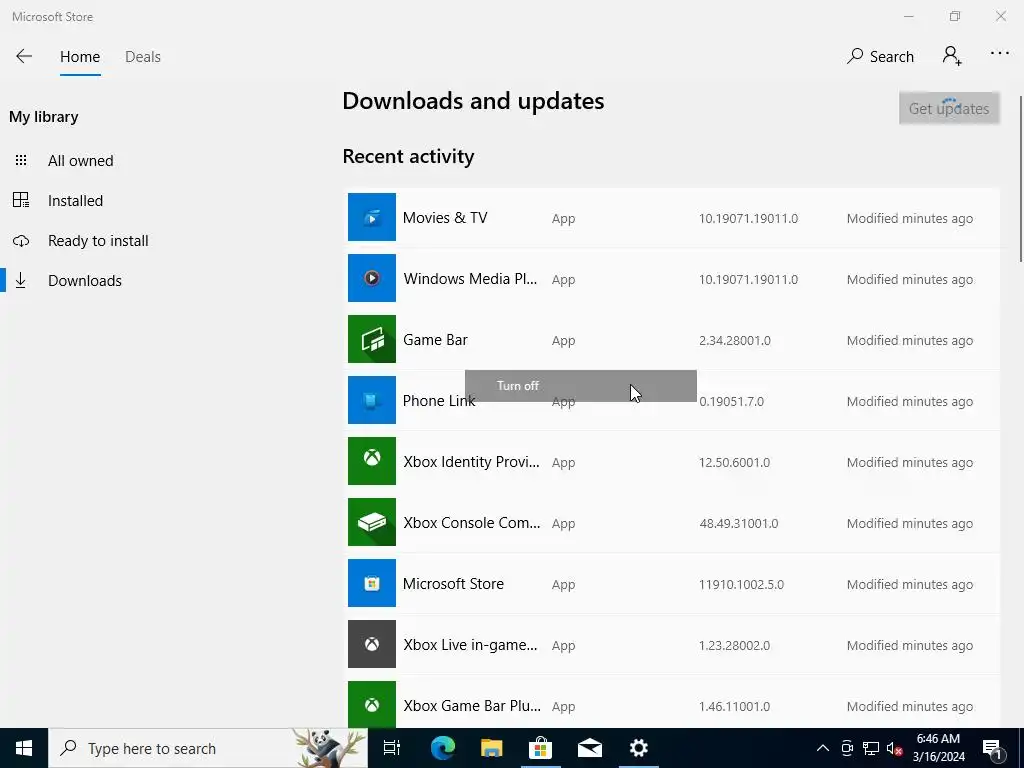Image resolution: width=1024 pixels, height=768 pixels.
Task: Click the Microsoft Store name in list
Action: [x=453, y=584]
